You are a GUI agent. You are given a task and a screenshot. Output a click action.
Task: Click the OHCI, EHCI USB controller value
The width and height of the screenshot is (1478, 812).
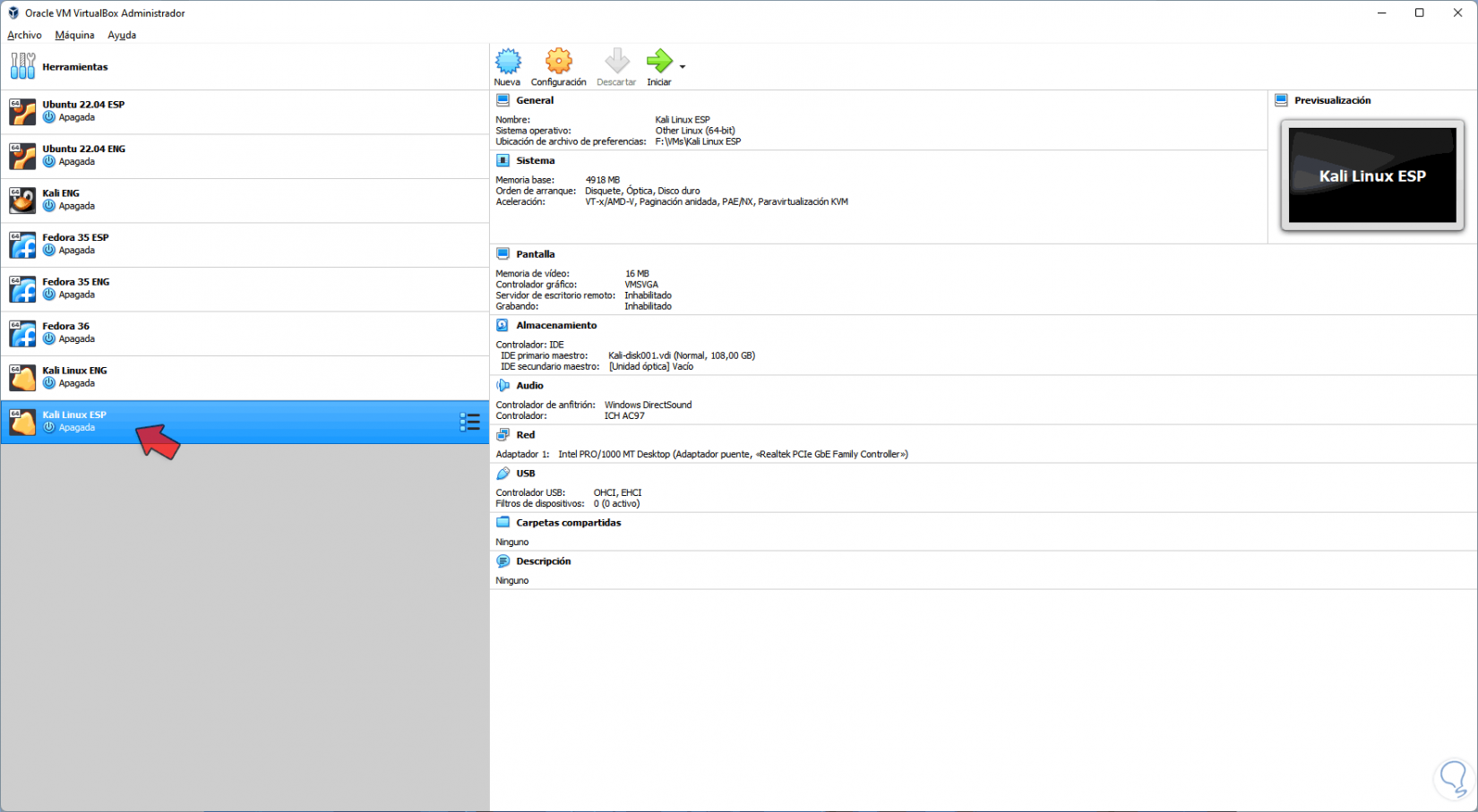(x=617, y=493)
